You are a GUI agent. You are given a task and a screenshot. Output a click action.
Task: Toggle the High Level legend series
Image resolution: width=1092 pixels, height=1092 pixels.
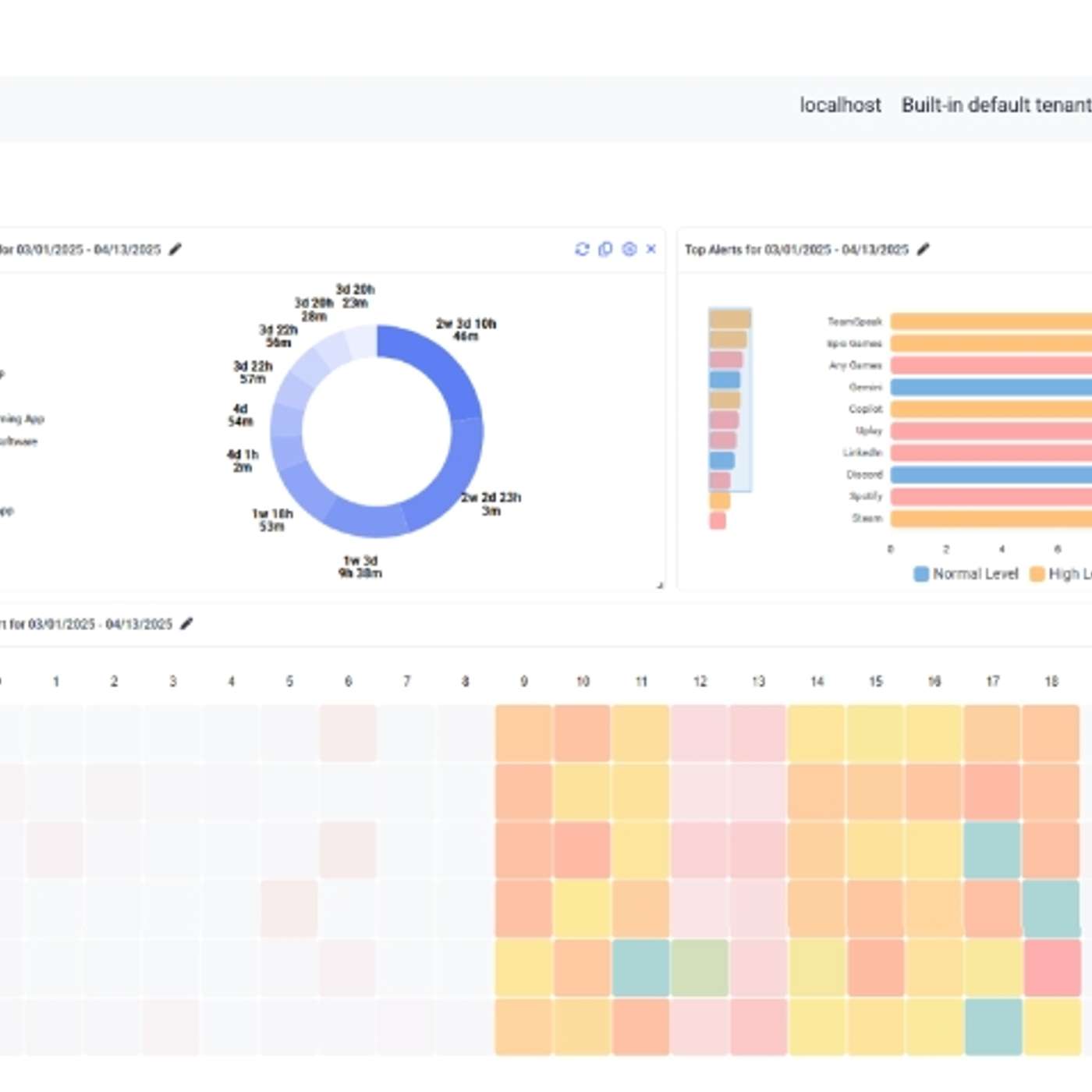(x=1061, y=574)
